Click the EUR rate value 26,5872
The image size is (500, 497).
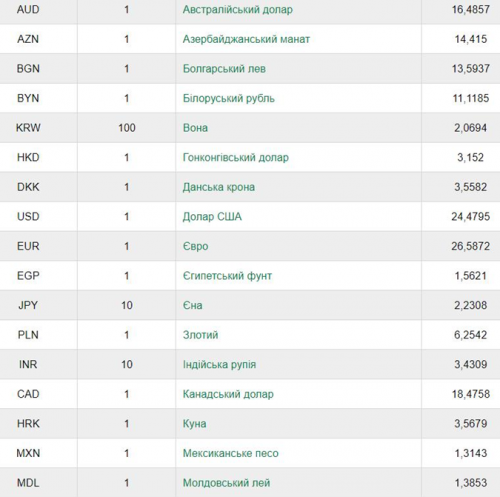pyautogui.click(x=471, y=246)
